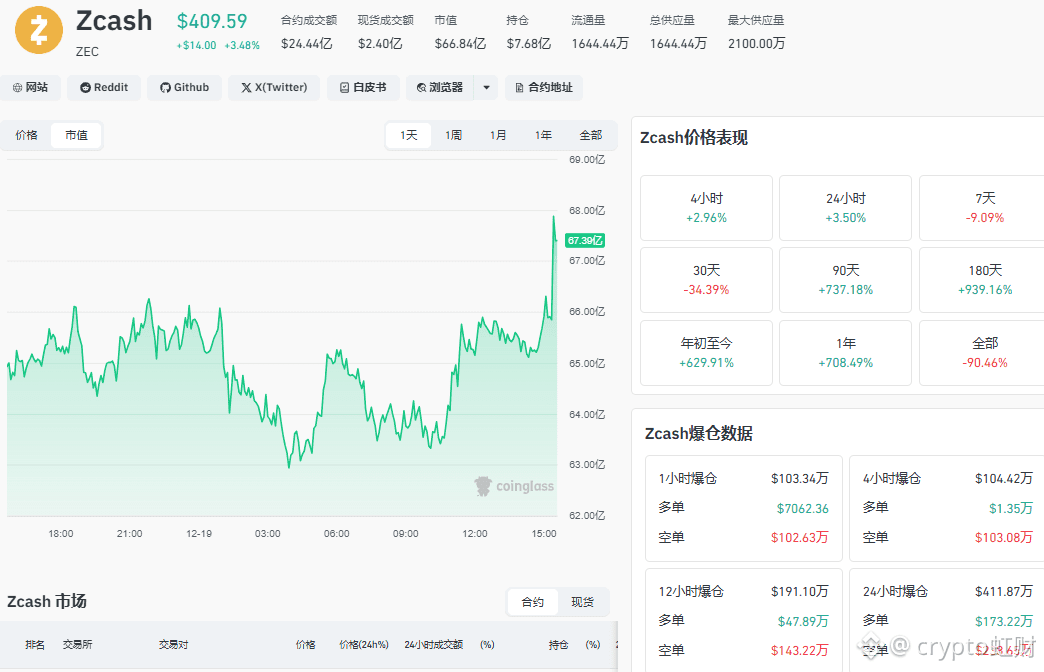The image size is (1044, 672).
Task: Select the 1周 time range
Action: coord(453,135)
